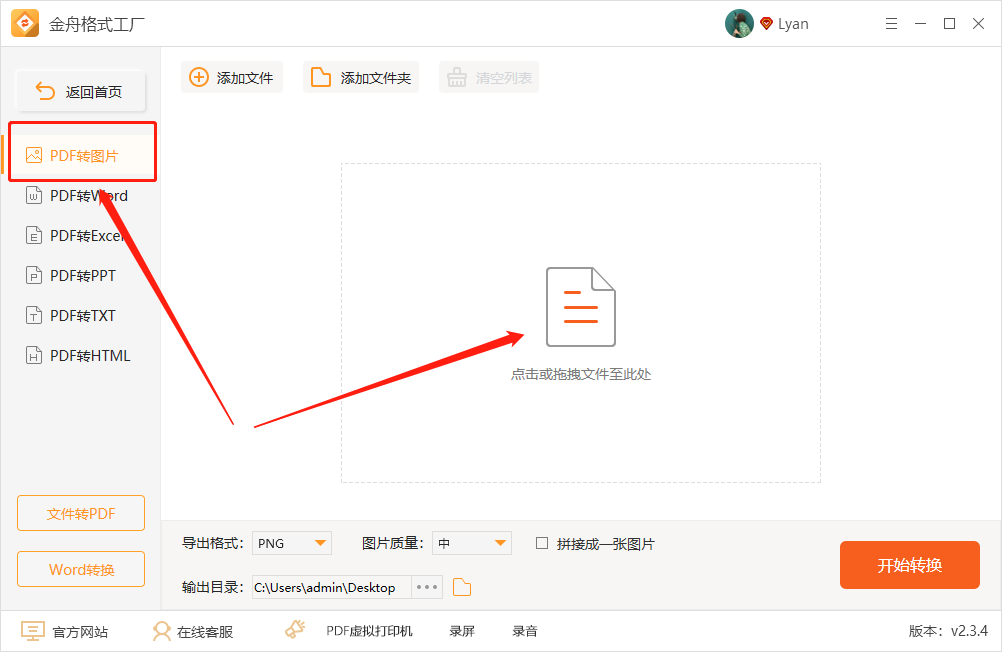Open the 文件转PDF button
This screenshot has height=652, width=1002.
[x=81, y=514]
